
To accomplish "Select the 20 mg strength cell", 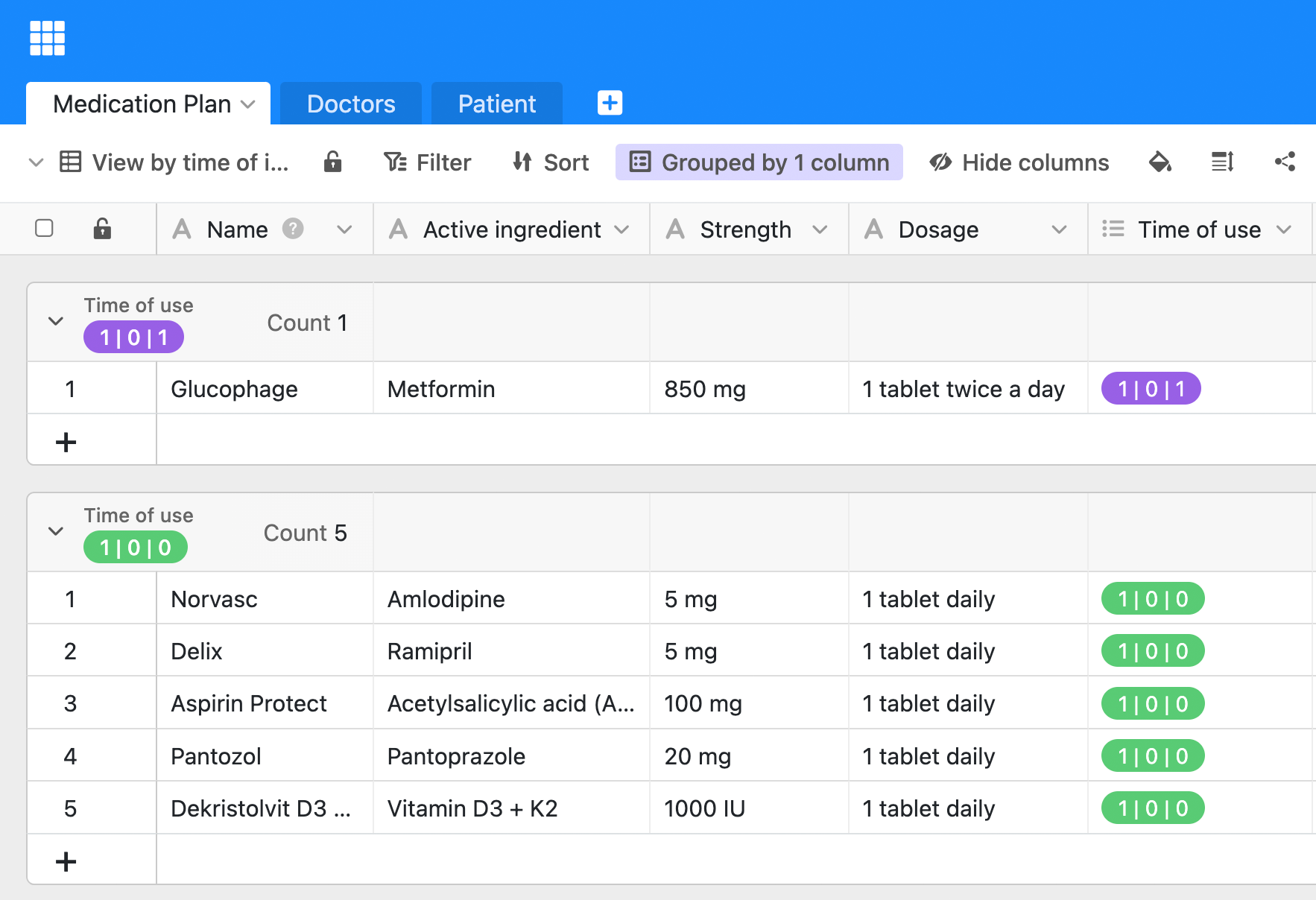I will coord(749,755).
